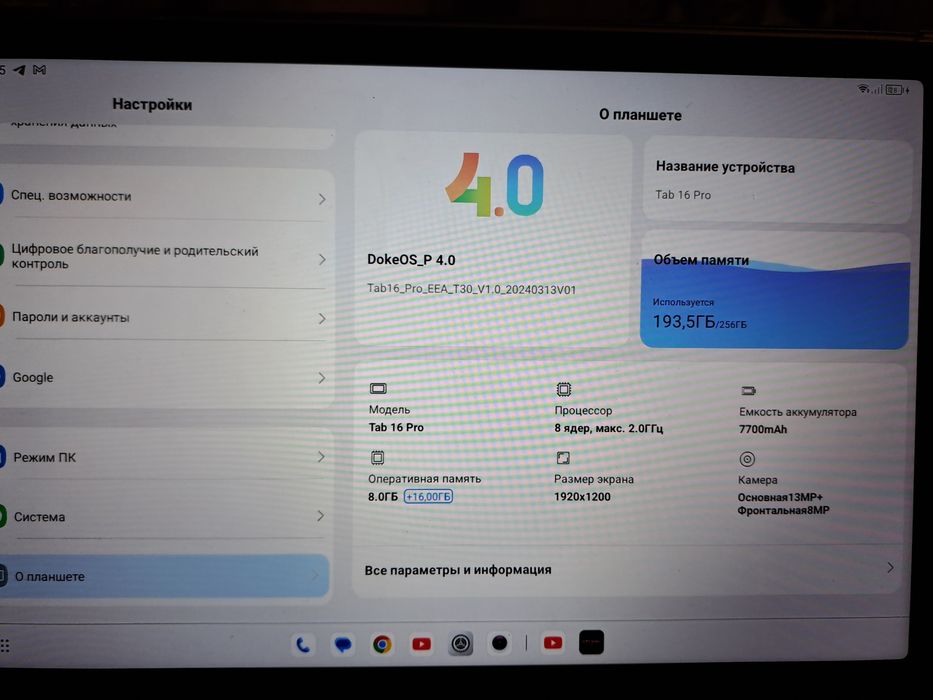933x700 pixels.
Task: Tap the 193,5ГБ storage usage value
Action: [x=684, y=322]
